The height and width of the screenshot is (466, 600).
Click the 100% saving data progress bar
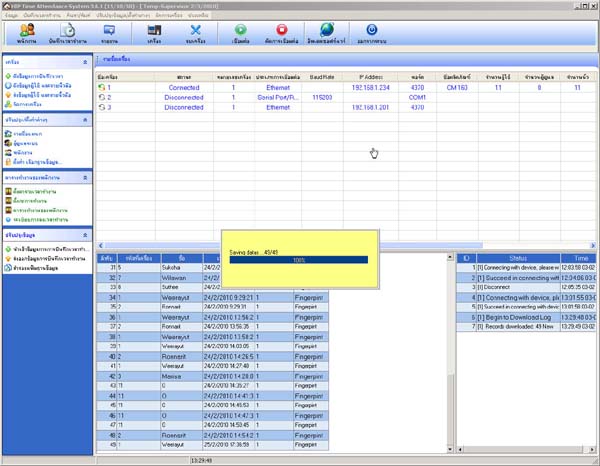coord(298,260)
